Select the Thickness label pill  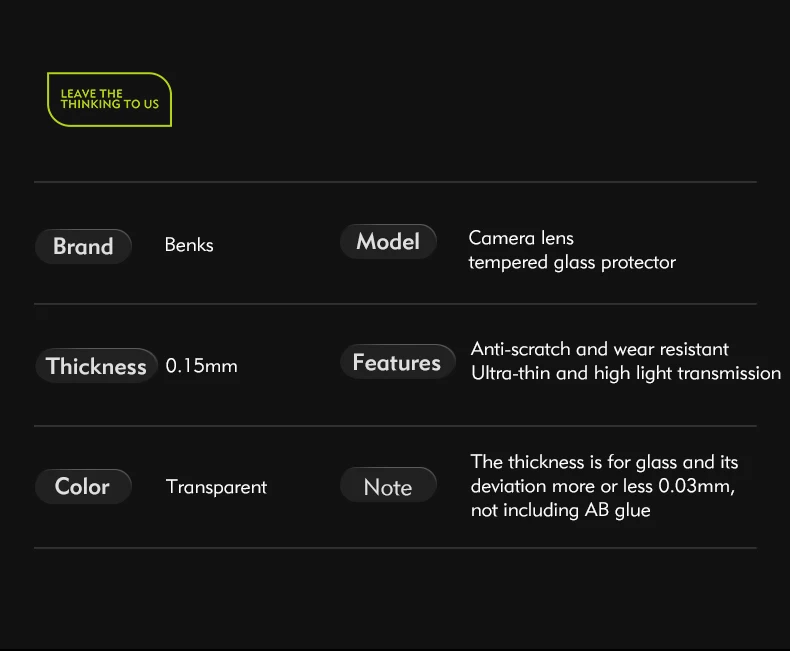pos(97,366)
